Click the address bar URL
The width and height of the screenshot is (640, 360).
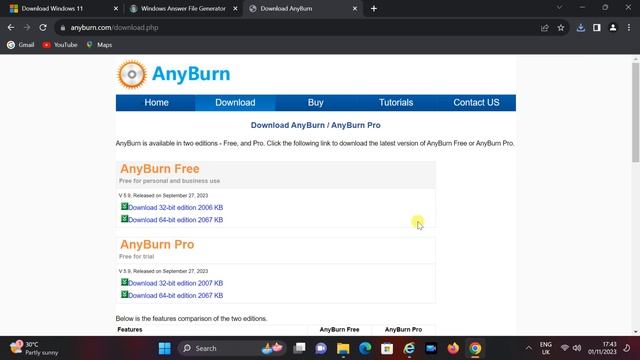pos(114,28)
